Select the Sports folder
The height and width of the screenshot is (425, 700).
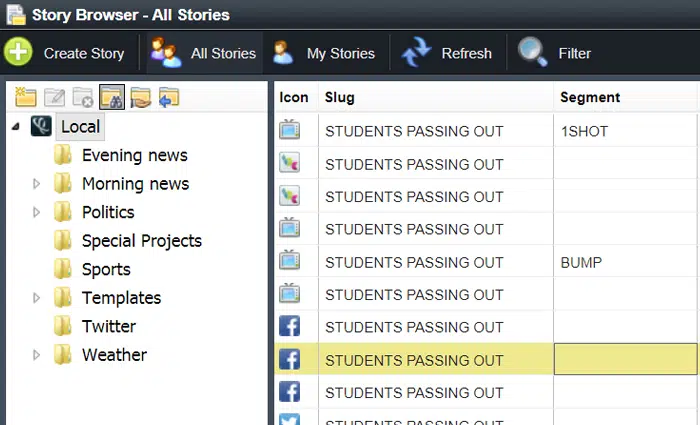click(x=106, y=270)
